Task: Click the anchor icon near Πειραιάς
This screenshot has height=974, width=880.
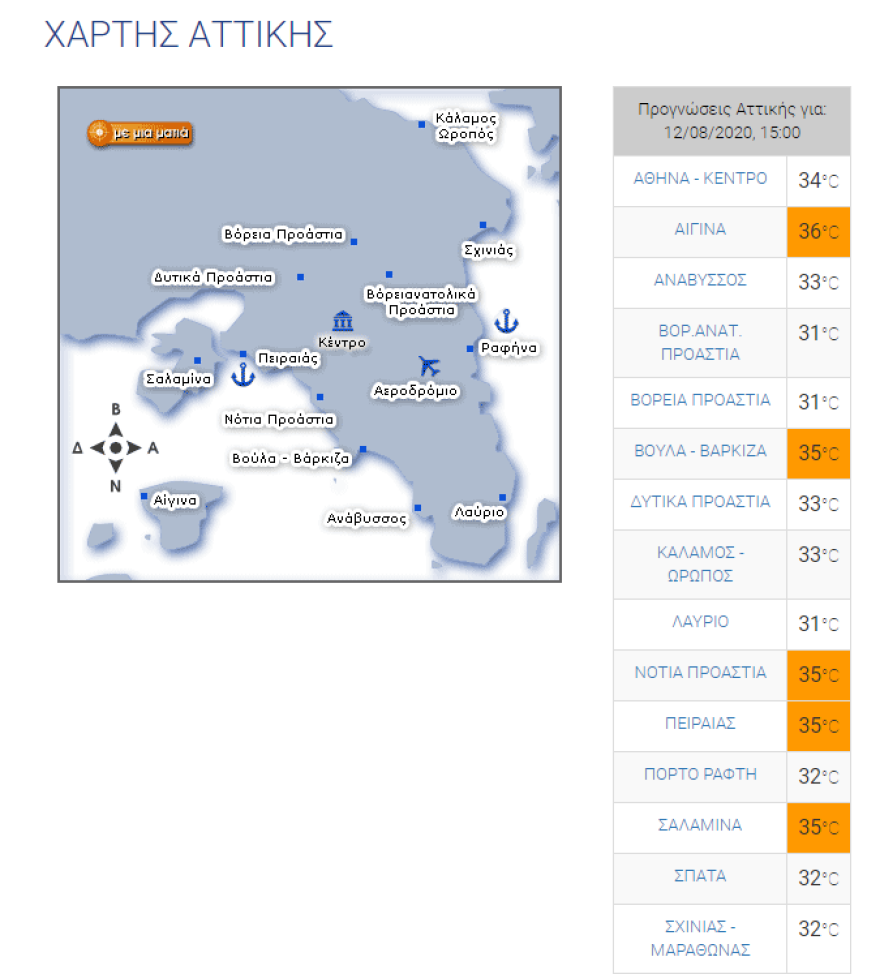Action: 242,375
